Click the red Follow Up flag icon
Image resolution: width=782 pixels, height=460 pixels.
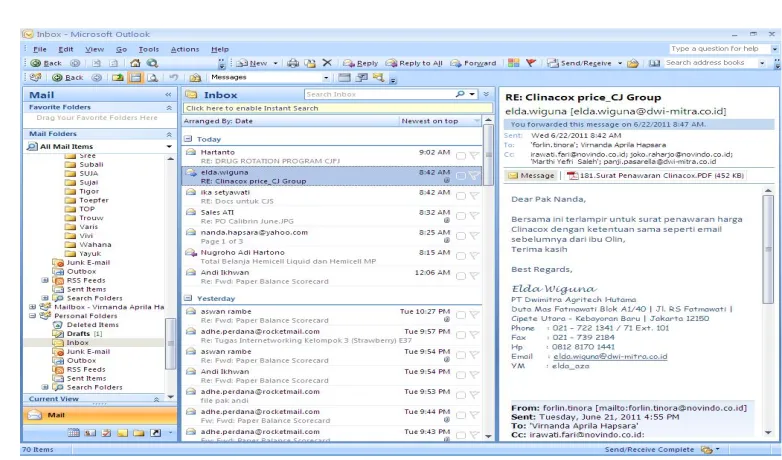(531, 63)
